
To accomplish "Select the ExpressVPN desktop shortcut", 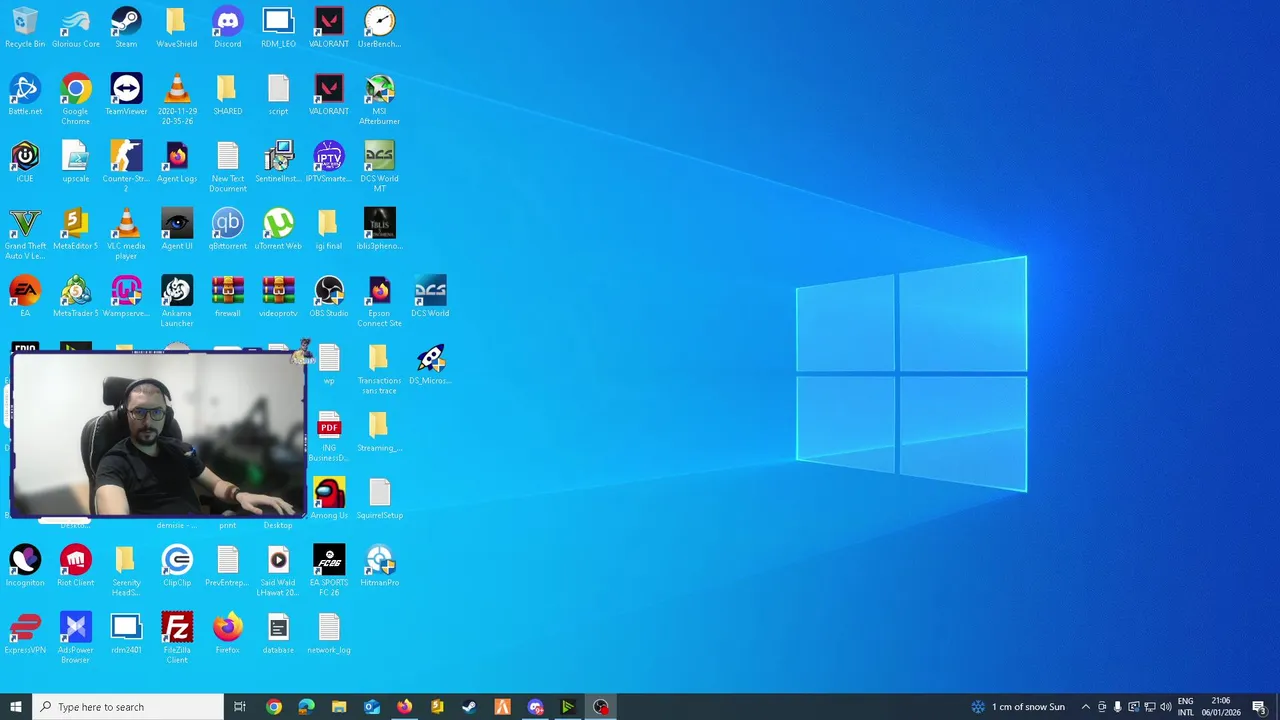I will pyautogui.click(x=25, y=632).
